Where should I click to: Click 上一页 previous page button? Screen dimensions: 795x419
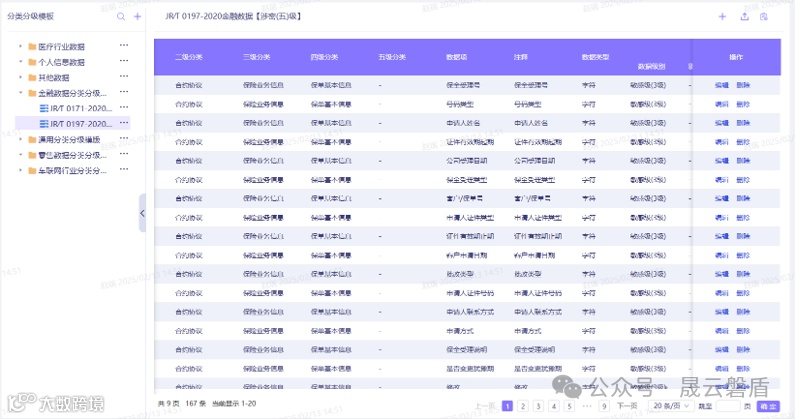[485, 406]
